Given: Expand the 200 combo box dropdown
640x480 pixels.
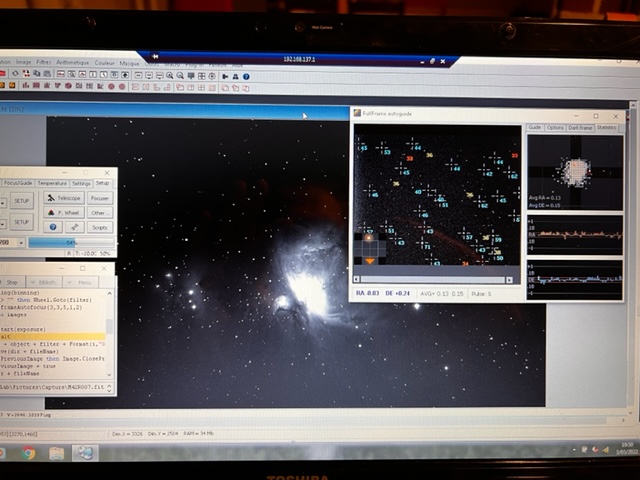Looking at the screenshot, I should click(x=21, y=242).
